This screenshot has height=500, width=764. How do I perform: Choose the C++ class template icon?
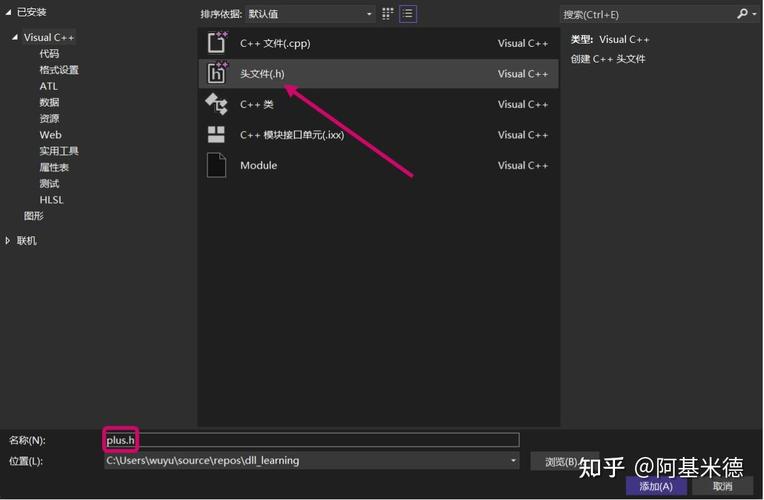click(216, 104)
